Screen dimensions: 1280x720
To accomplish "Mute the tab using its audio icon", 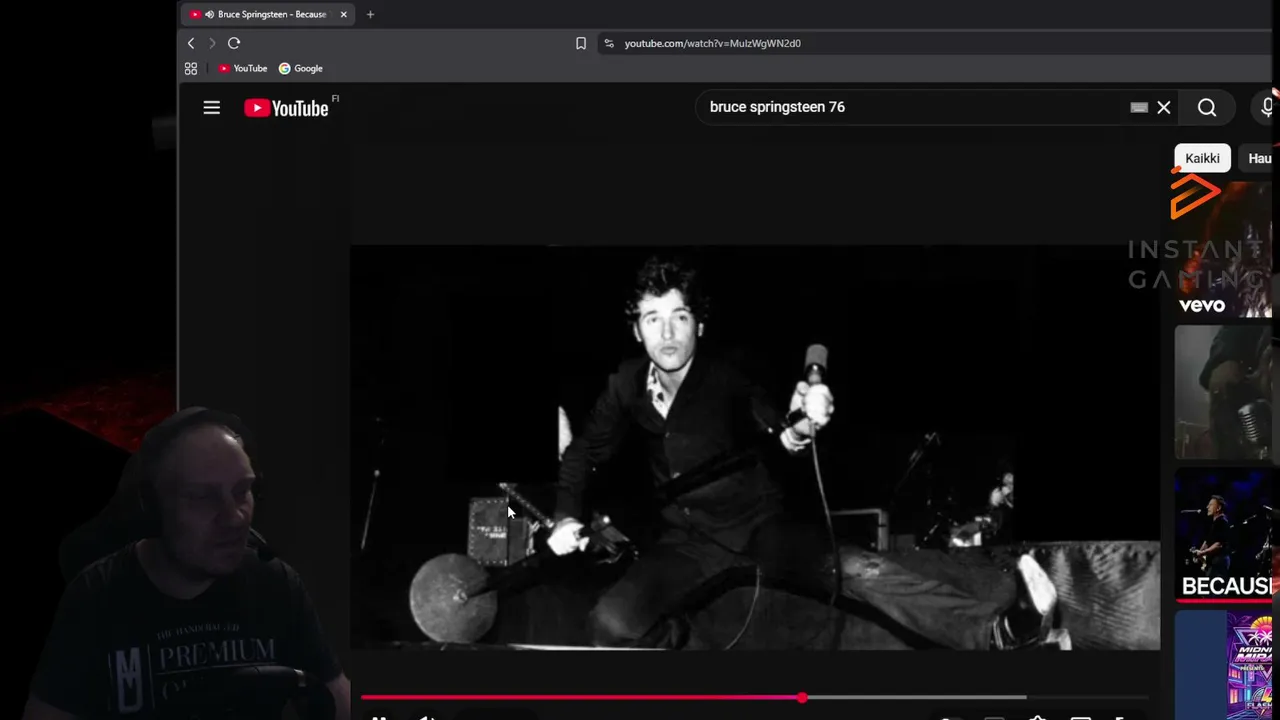I will (209, 14).
